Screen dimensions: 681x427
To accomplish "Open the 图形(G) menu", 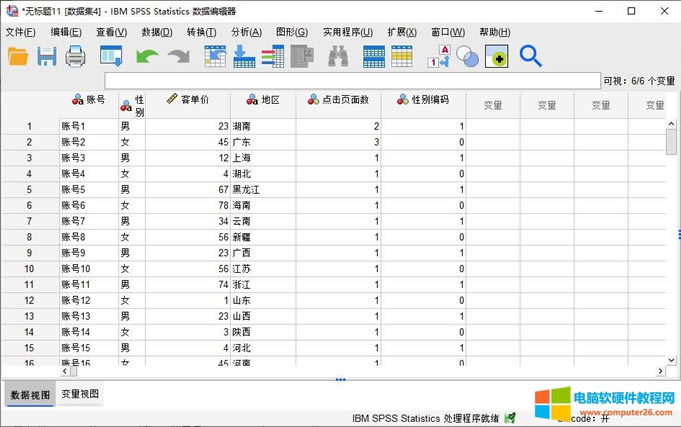I will [291, 32].
